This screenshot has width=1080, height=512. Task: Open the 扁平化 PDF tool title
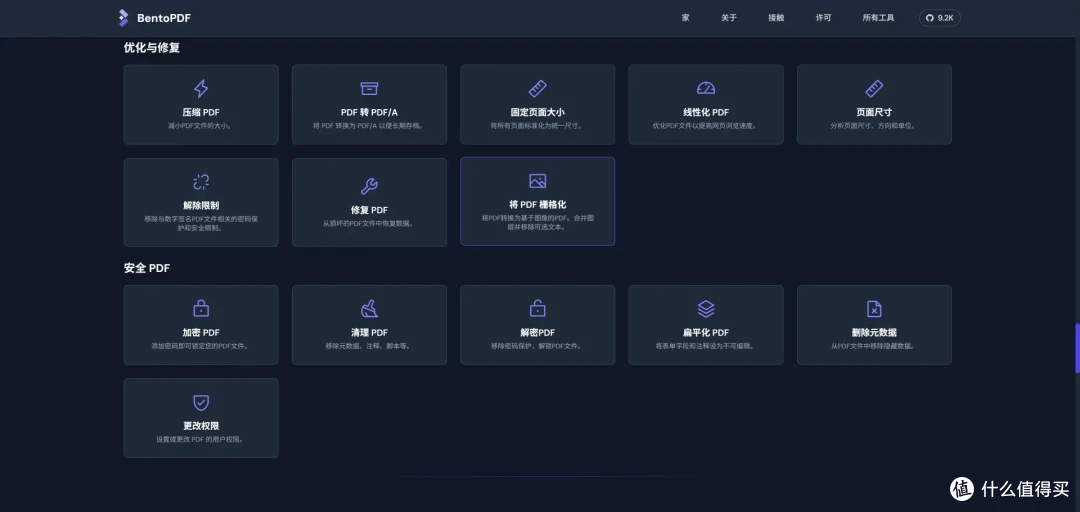(x=706, y=332)
